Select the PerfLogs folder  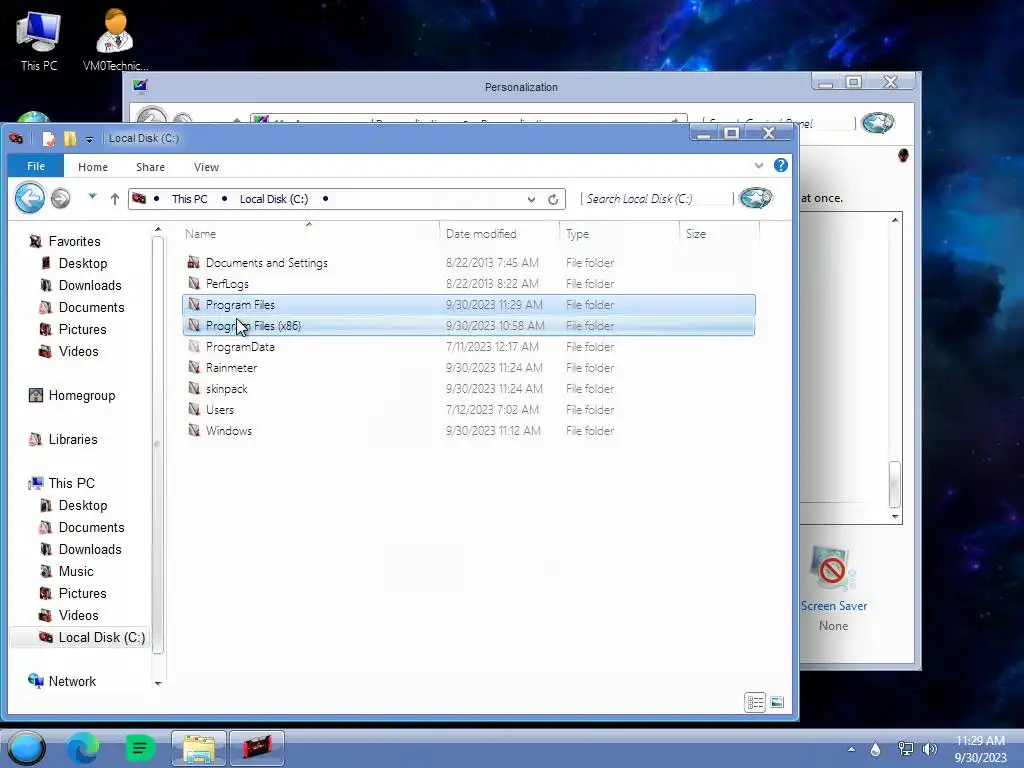click(468, 283)
